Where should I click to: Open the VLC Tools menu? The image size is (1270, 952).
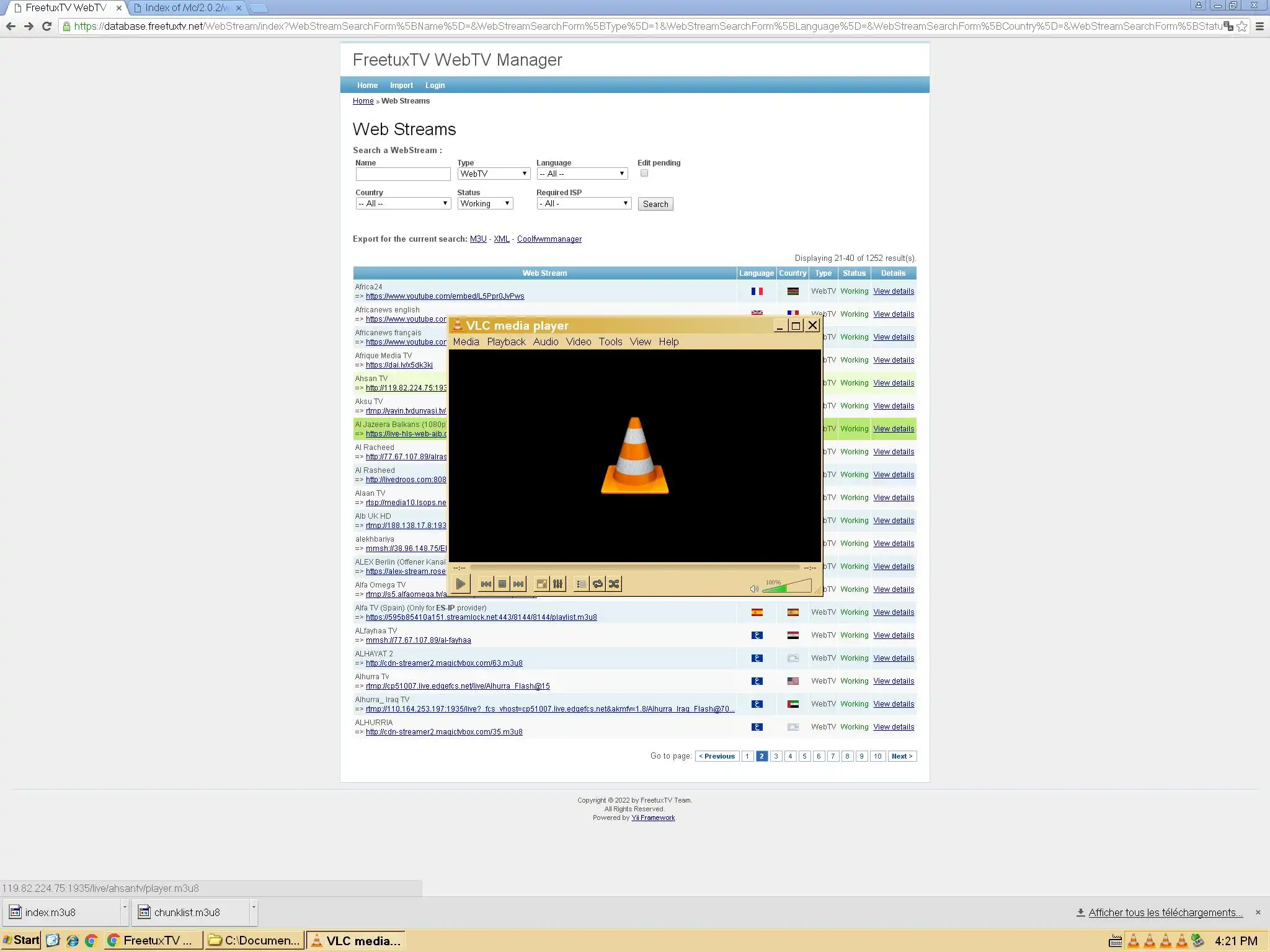[610, 342]
